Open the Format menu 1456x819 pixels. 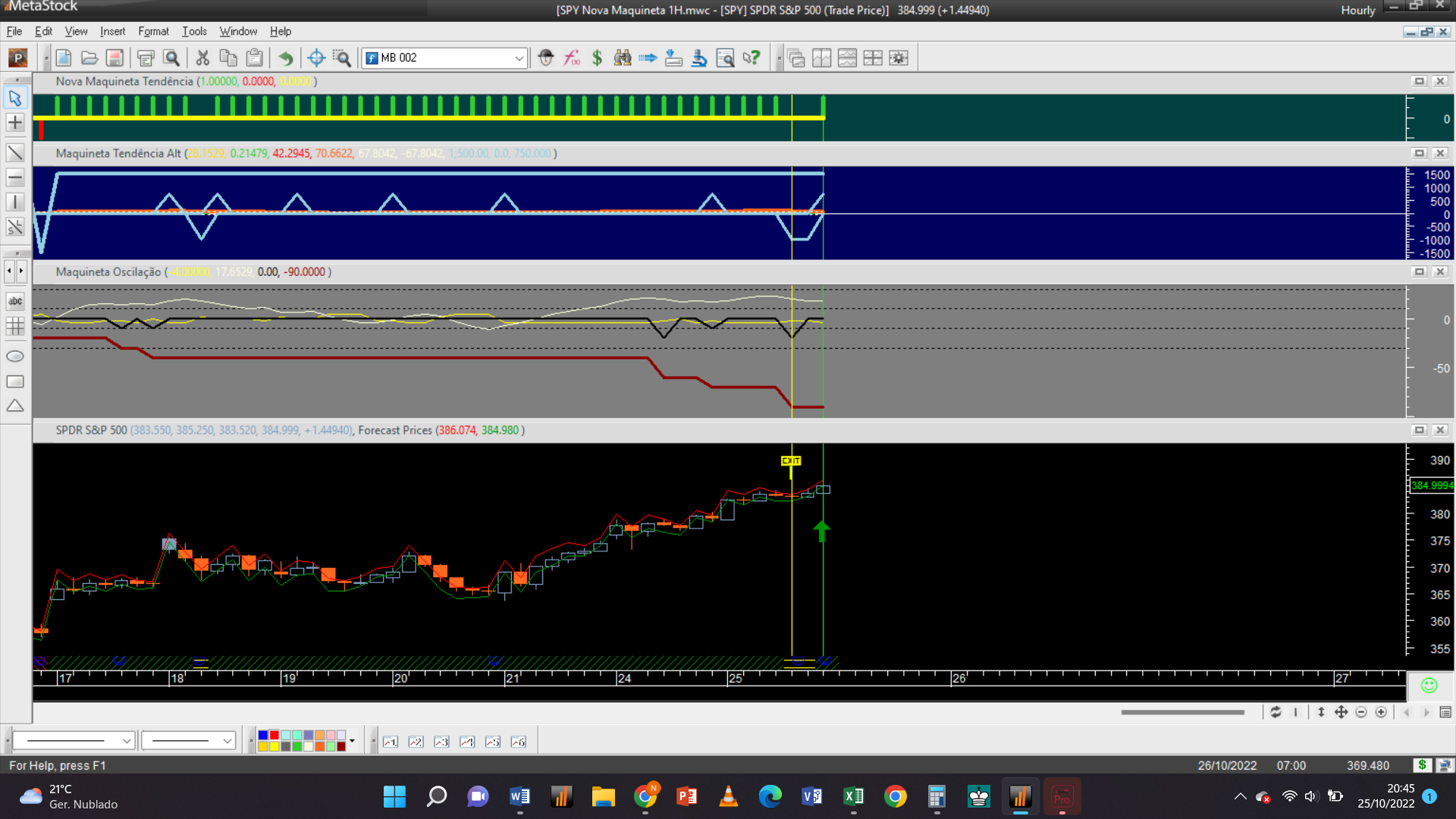153,31
